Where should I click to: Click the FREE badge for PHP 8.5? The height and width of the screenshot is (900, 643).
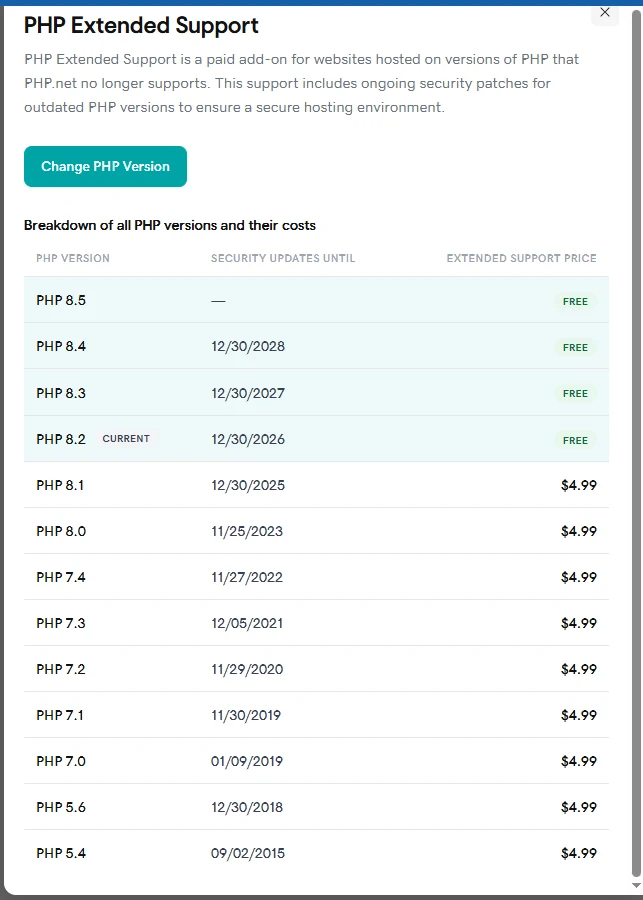(575, 301)
